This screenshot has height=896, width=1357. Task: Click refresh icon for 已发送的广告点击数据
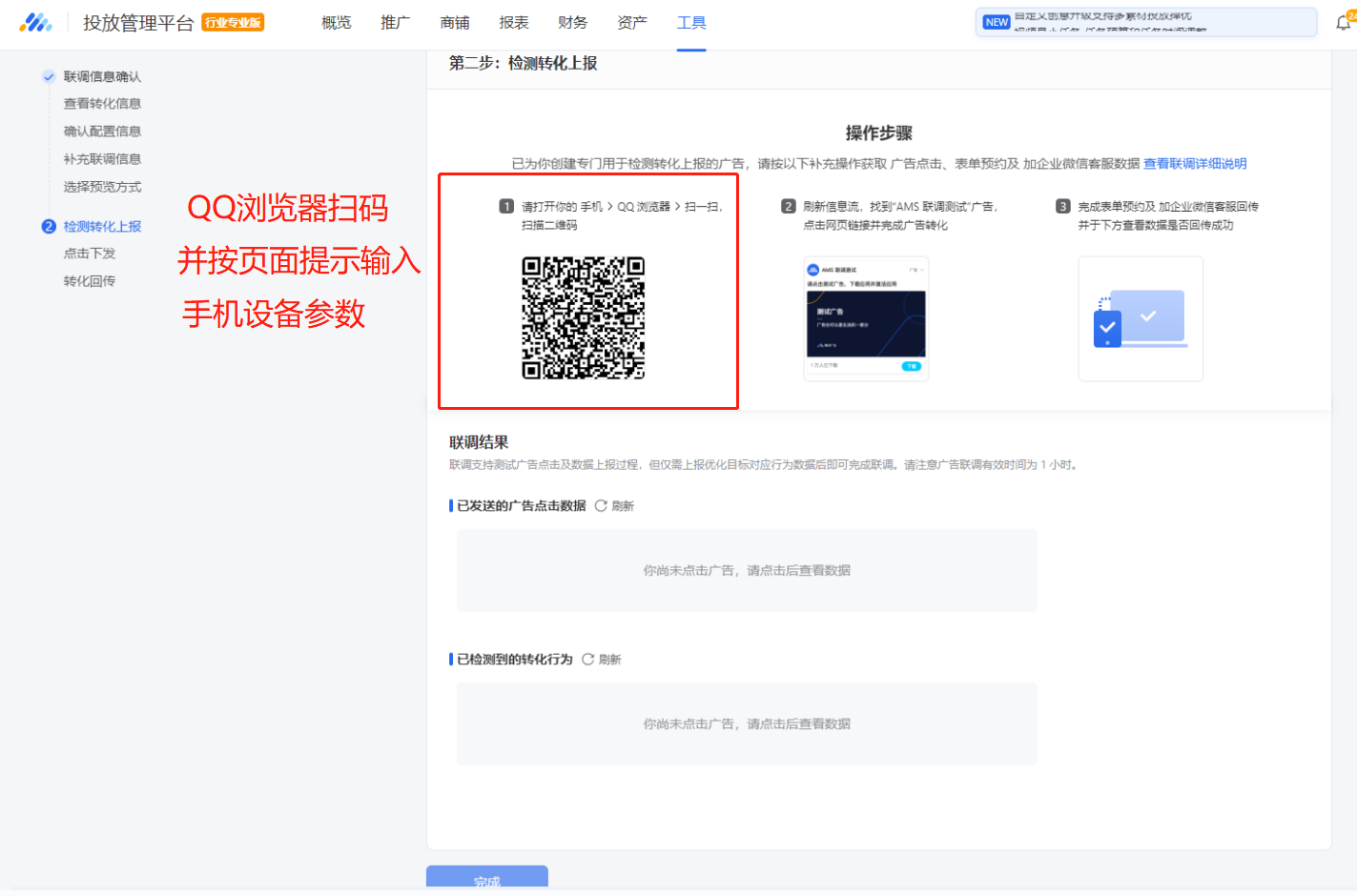pos(601,506)
